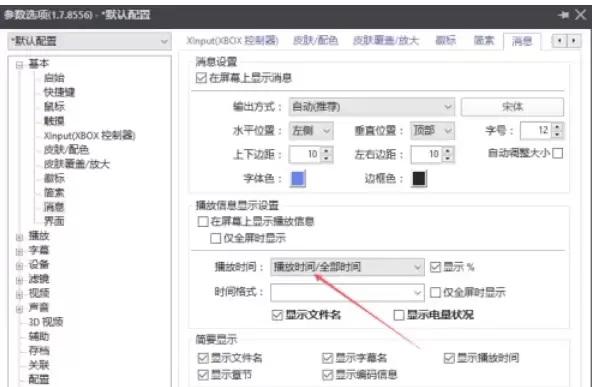Open the 默认配置 profile dropdown

(x=89, y=41)
